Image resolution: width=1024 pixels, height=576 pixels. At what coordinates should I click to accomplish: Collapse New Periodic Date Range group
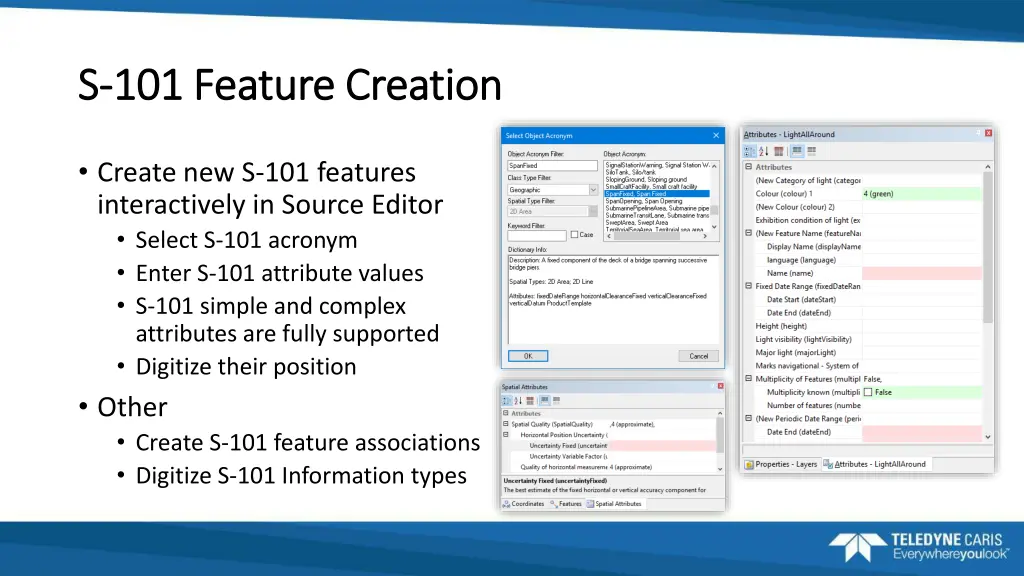click(x=749, y=418)
